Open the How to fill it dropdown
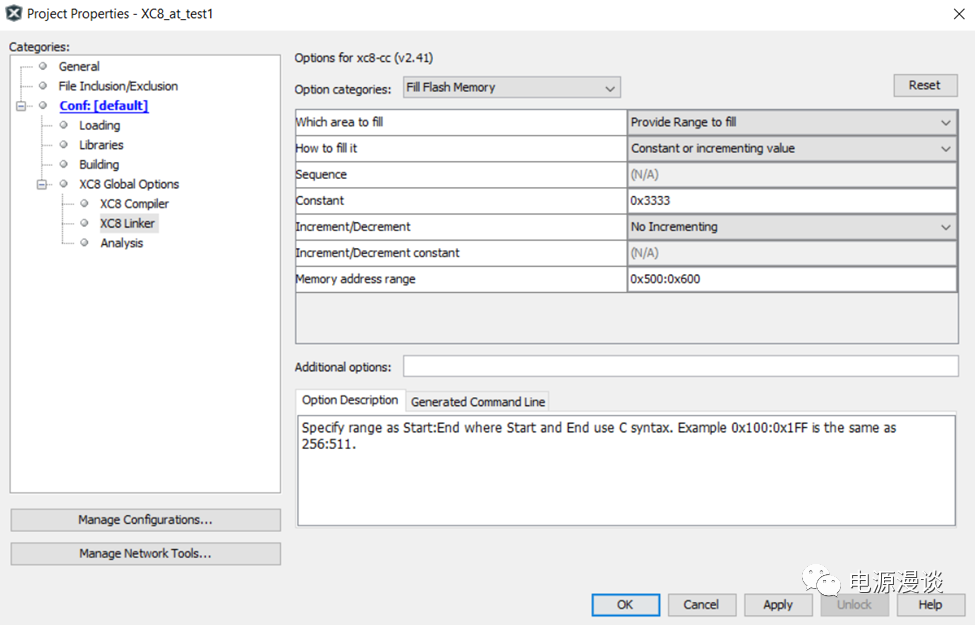Screen dimensions: 975x625 (791, 148)
